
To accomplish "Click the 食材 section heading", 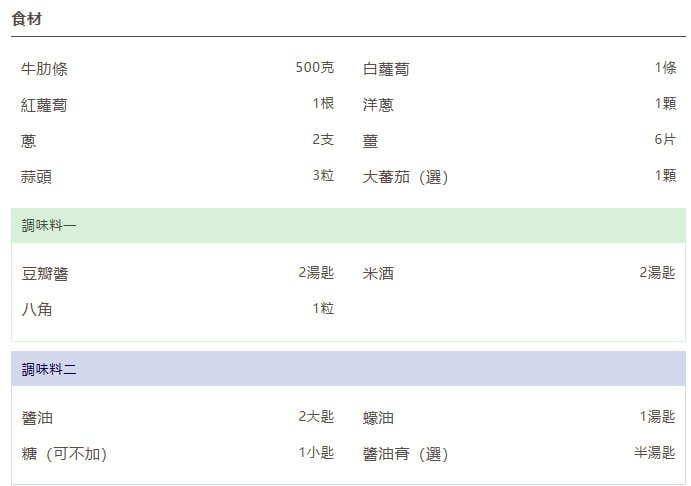I will tap(27, 20).
